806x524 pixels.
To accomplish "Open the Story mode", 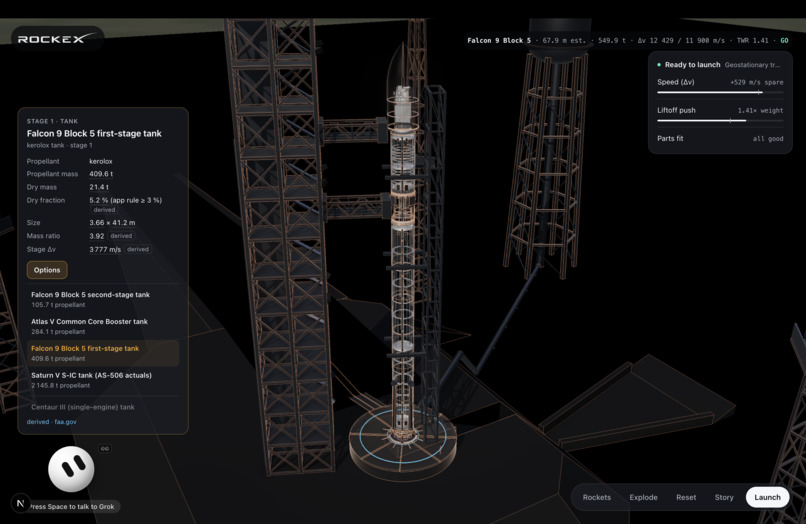I will [724, 497].
